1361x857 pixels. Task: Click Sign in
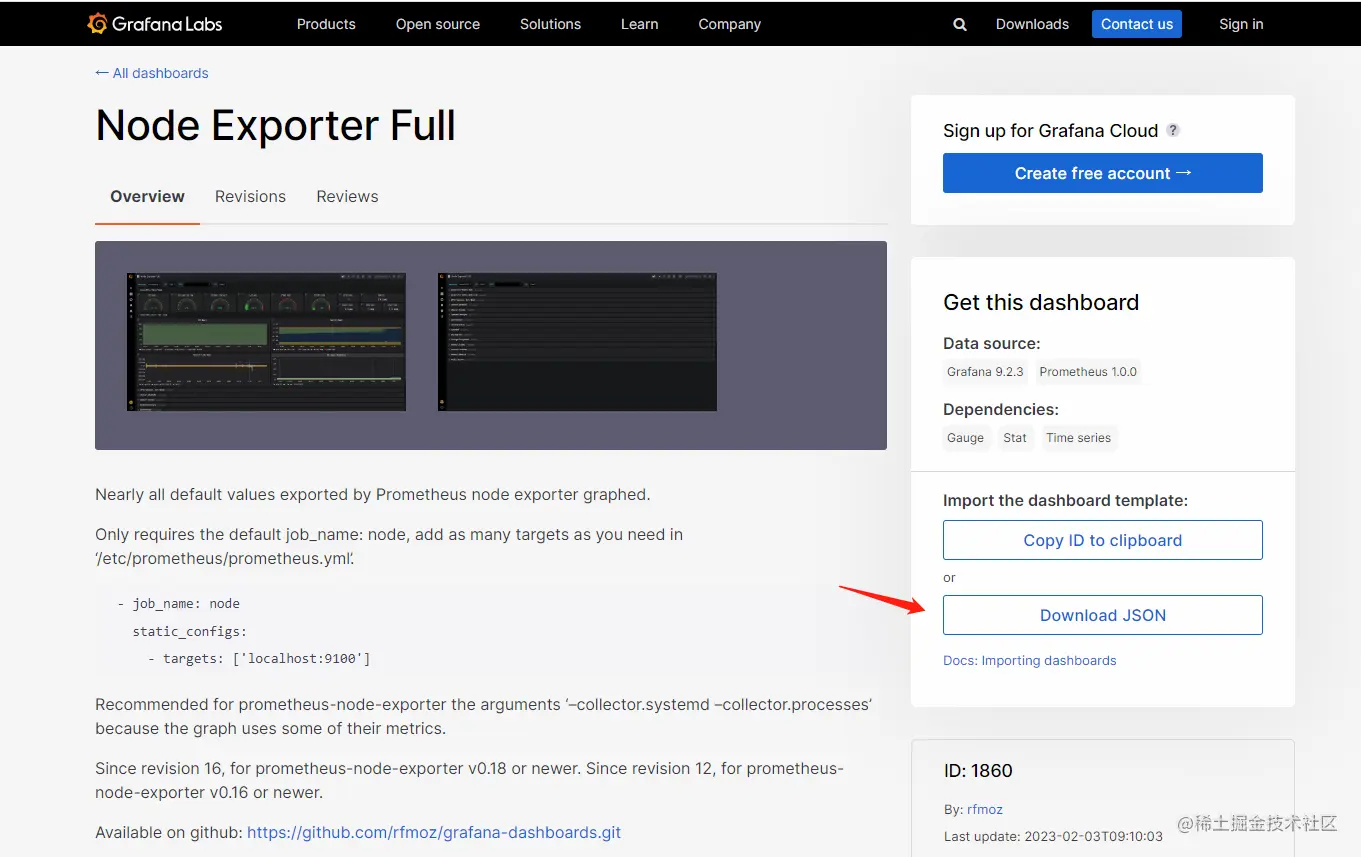coord(1241,24)
